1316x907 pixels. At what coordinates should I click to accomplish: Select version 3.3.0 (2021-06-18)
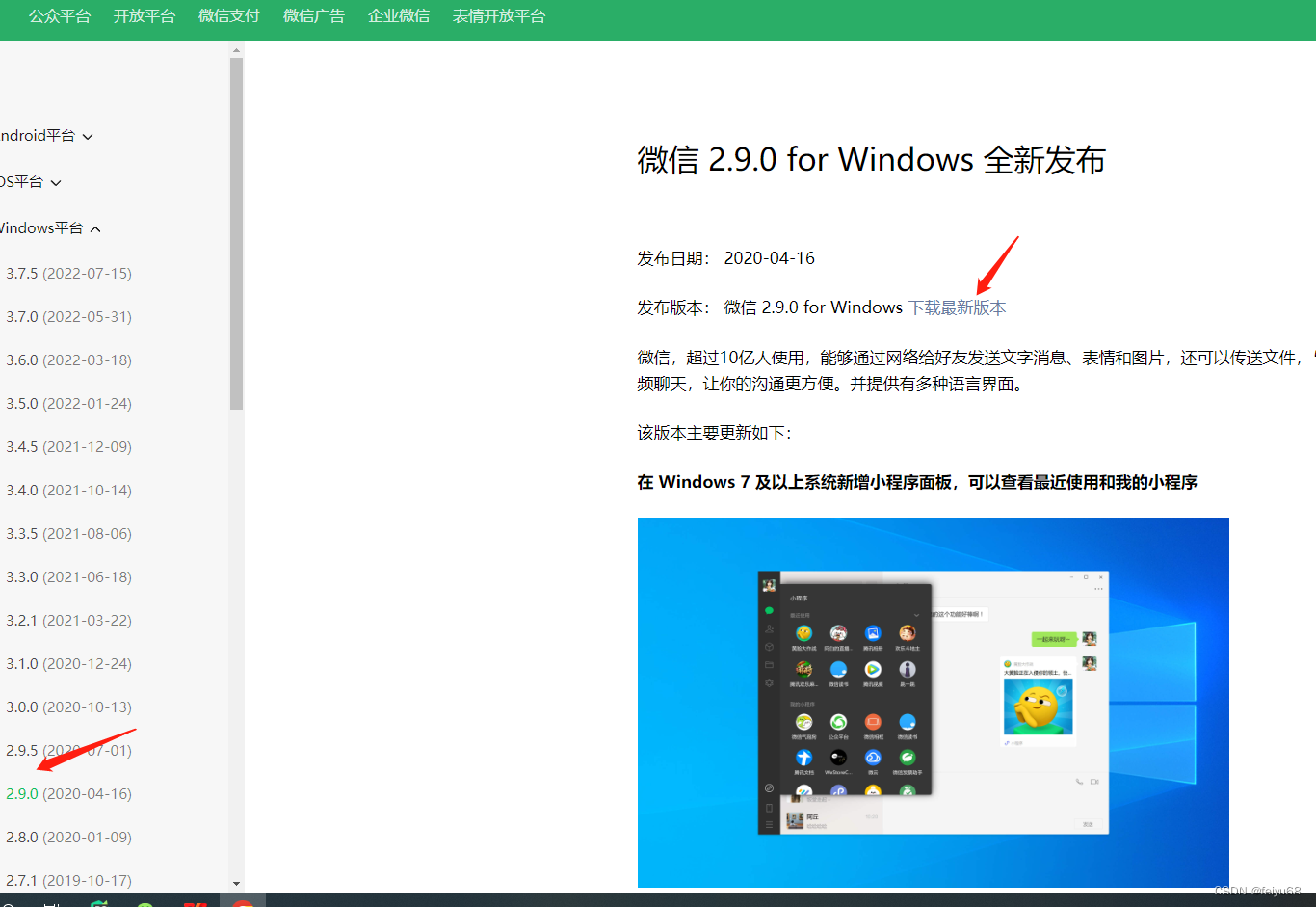[x=68, y=577]
